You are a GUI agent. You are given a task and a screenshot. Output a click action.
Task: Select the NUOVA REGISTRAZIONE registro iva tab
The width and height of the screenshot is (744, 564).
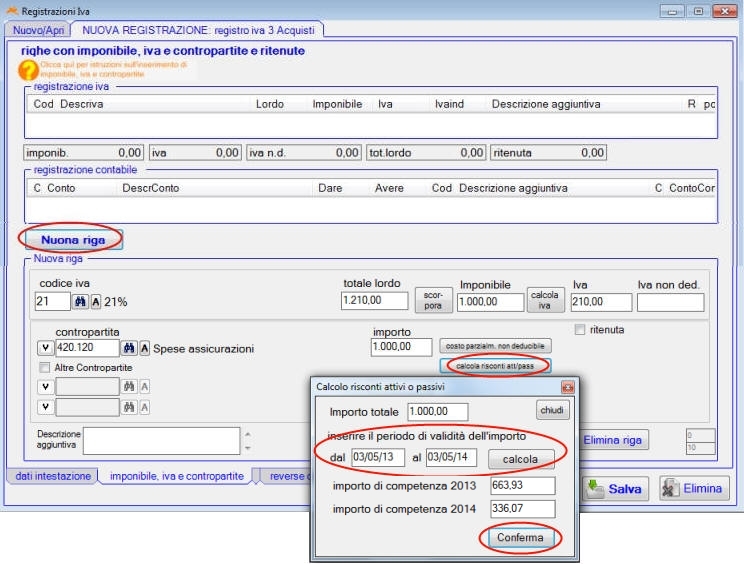point(198,30)
